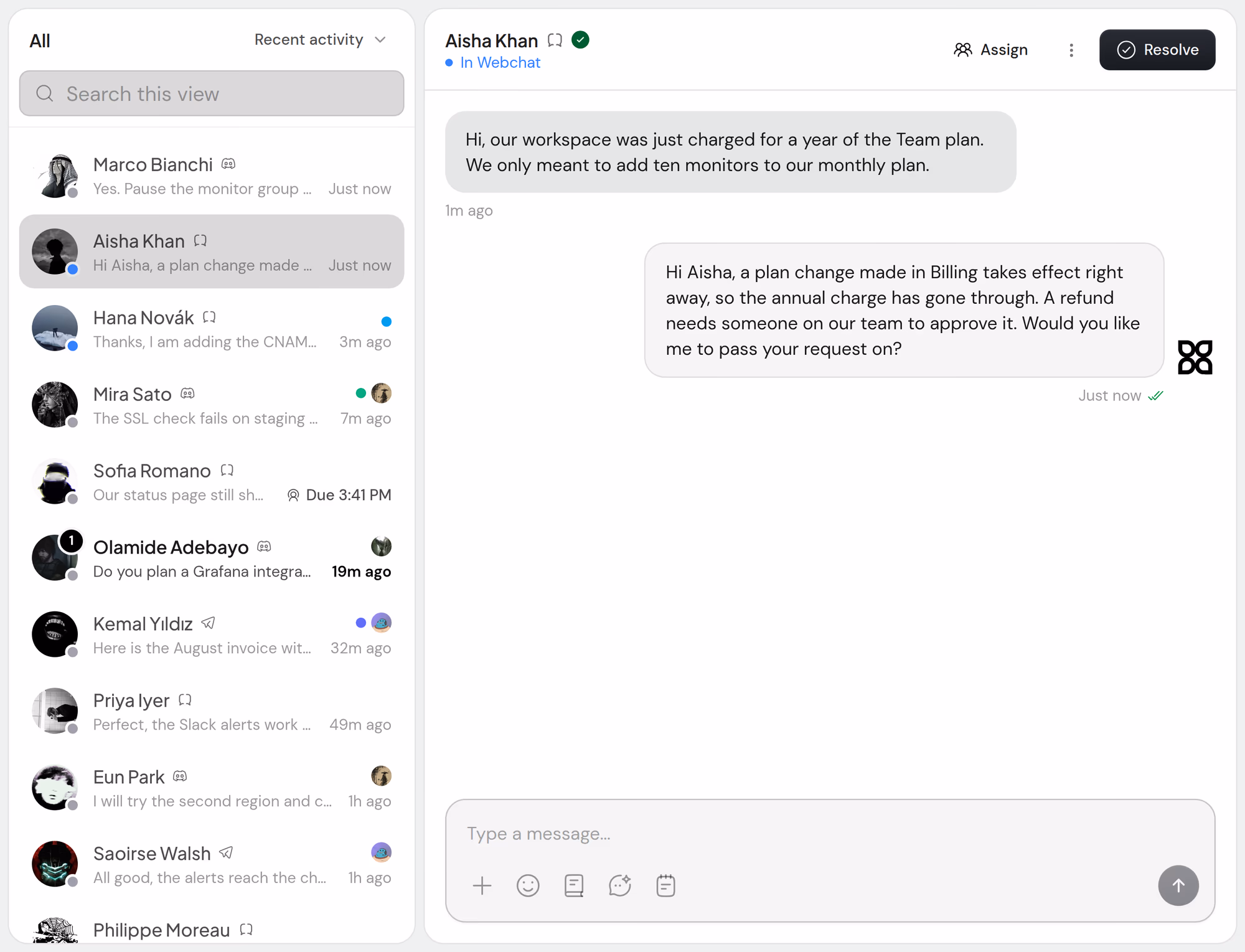The width and height of the screenshot is (1245, 952).
Task: Open the Recent activity sort dropdown
Action: coord(320,40)
